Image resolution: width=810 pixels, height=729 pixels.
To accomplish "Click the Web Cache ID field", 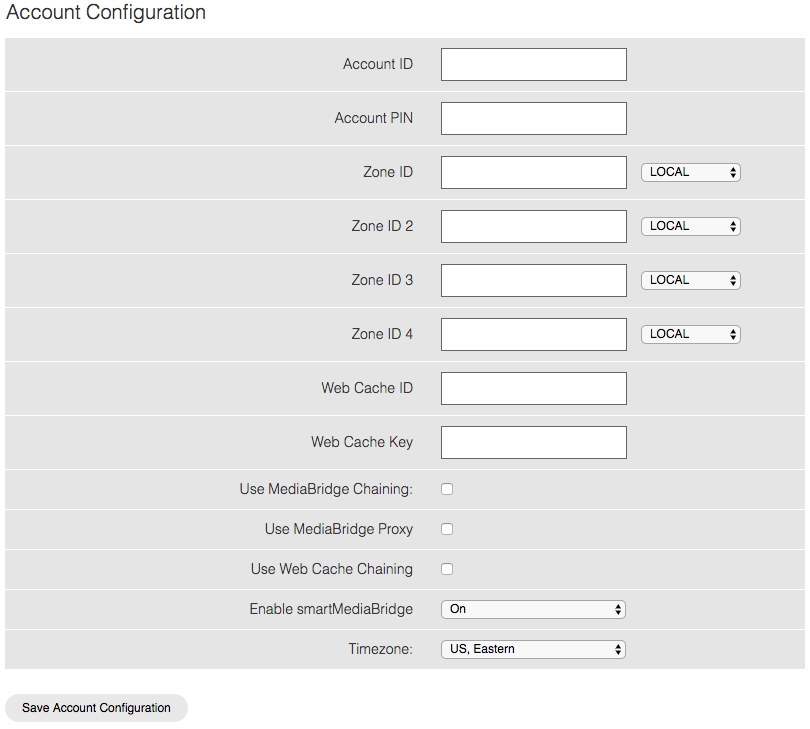I will [x=534, y=389].
